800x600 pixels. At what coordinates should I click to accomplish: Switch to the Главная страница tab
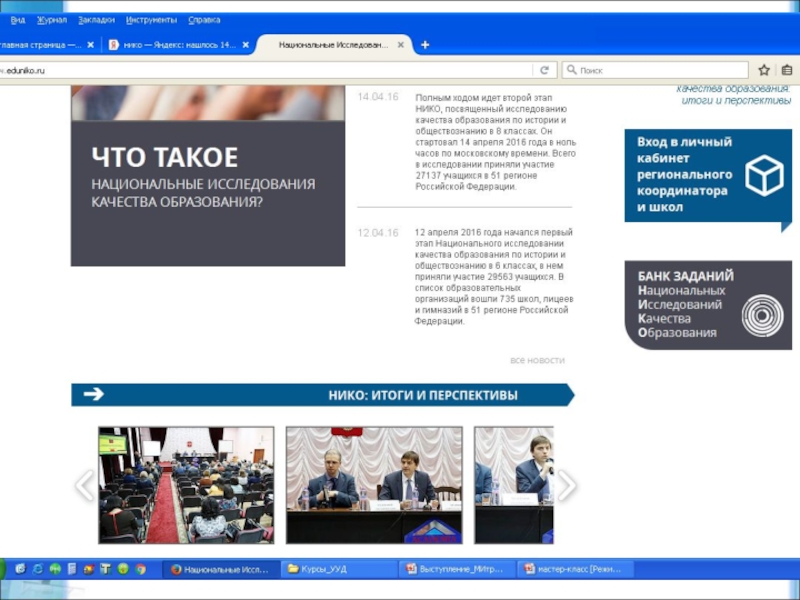(41, 45)
